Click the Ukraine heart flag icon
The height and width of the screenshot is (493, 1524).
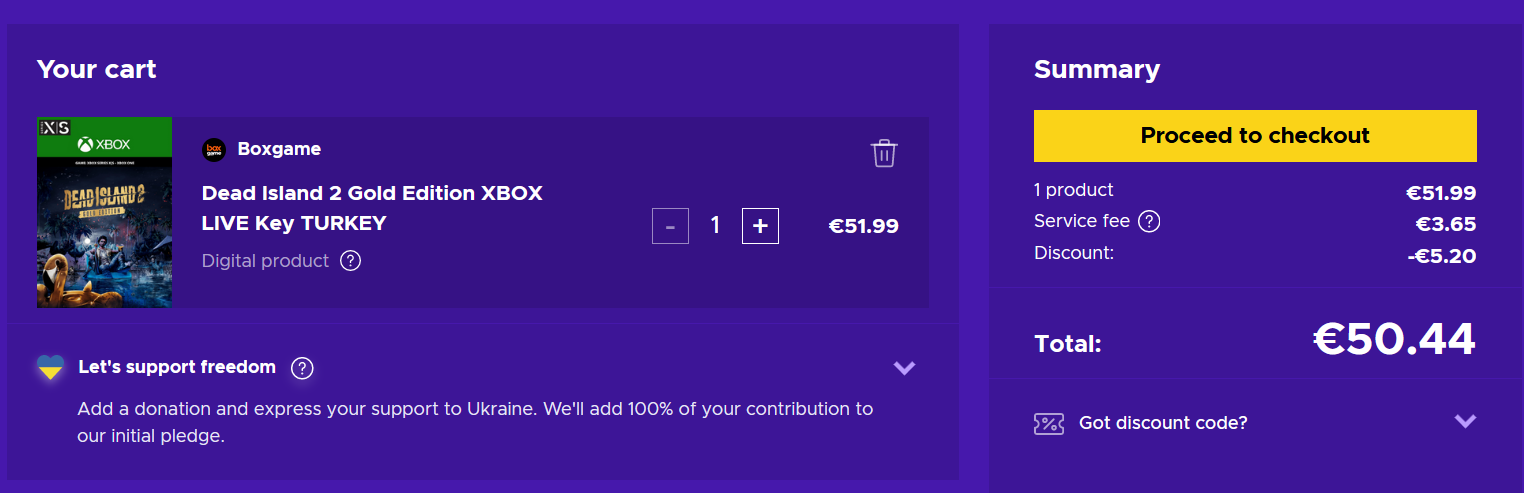click(51, 368)
